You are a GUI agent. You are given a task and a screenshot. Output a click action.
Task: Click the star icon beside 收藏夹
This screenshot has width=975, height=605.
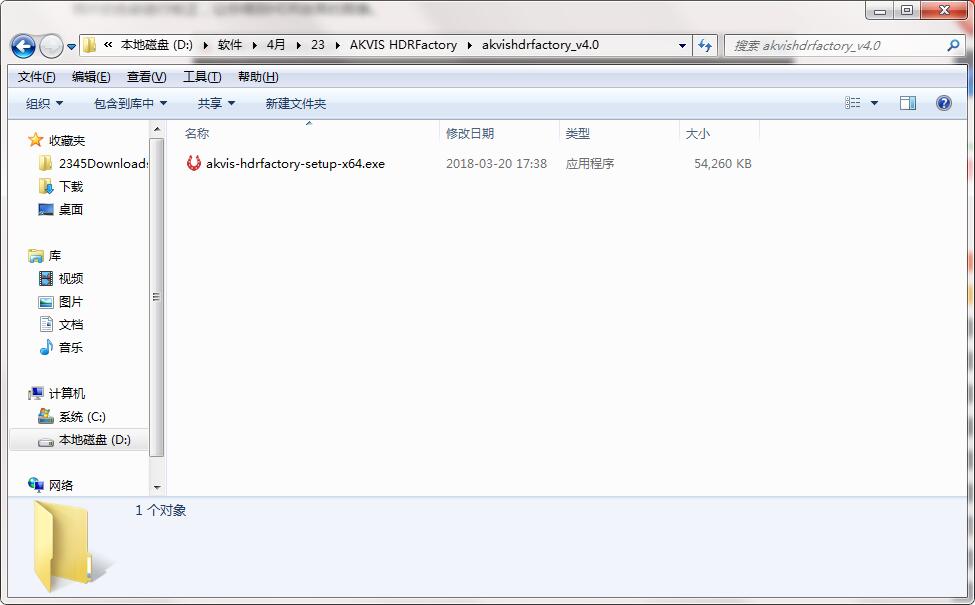35,140
